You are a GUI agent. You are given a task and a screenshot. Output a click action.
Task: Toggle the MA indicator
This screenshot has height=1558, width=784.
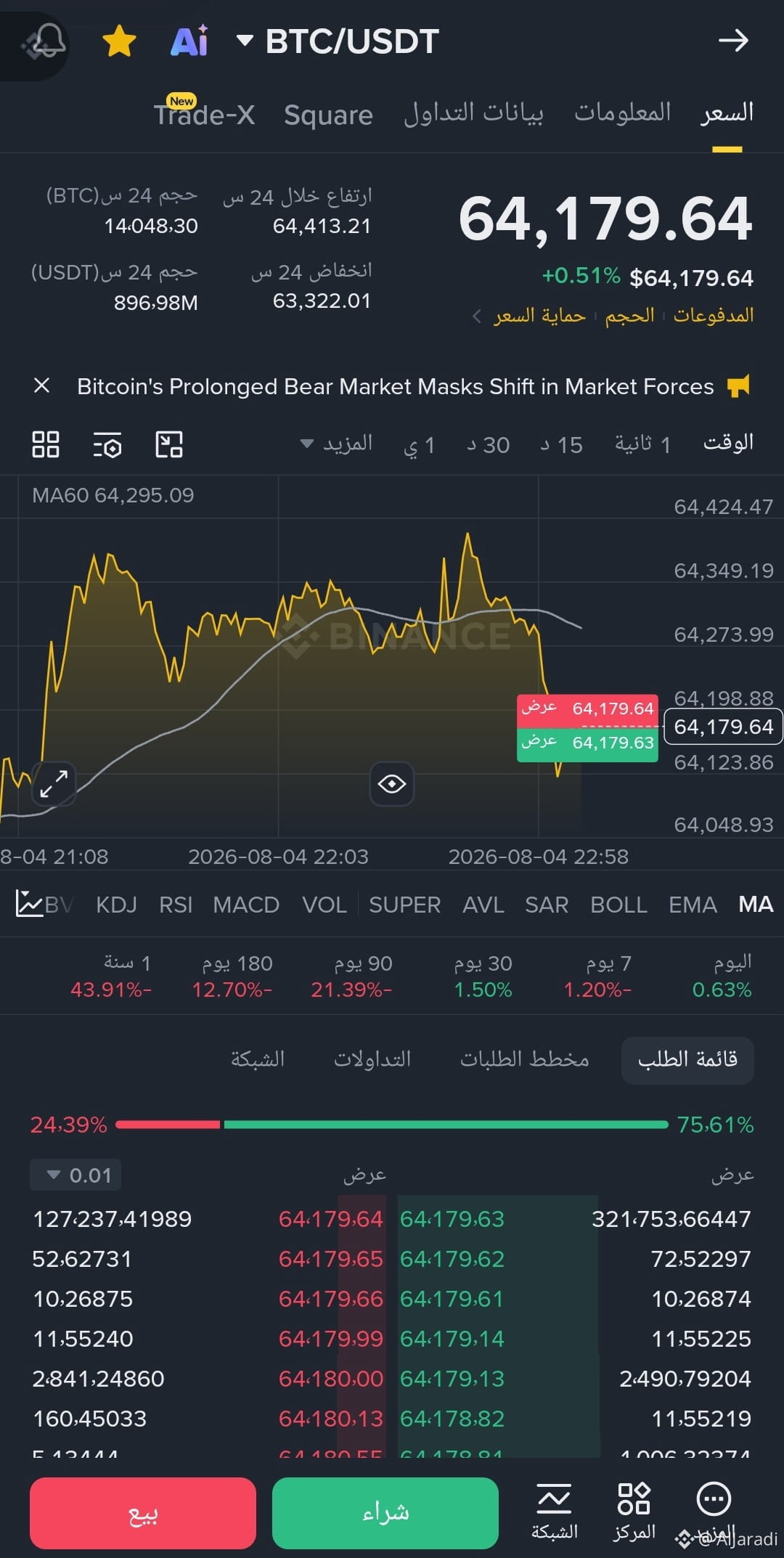[x=756, y=904]
